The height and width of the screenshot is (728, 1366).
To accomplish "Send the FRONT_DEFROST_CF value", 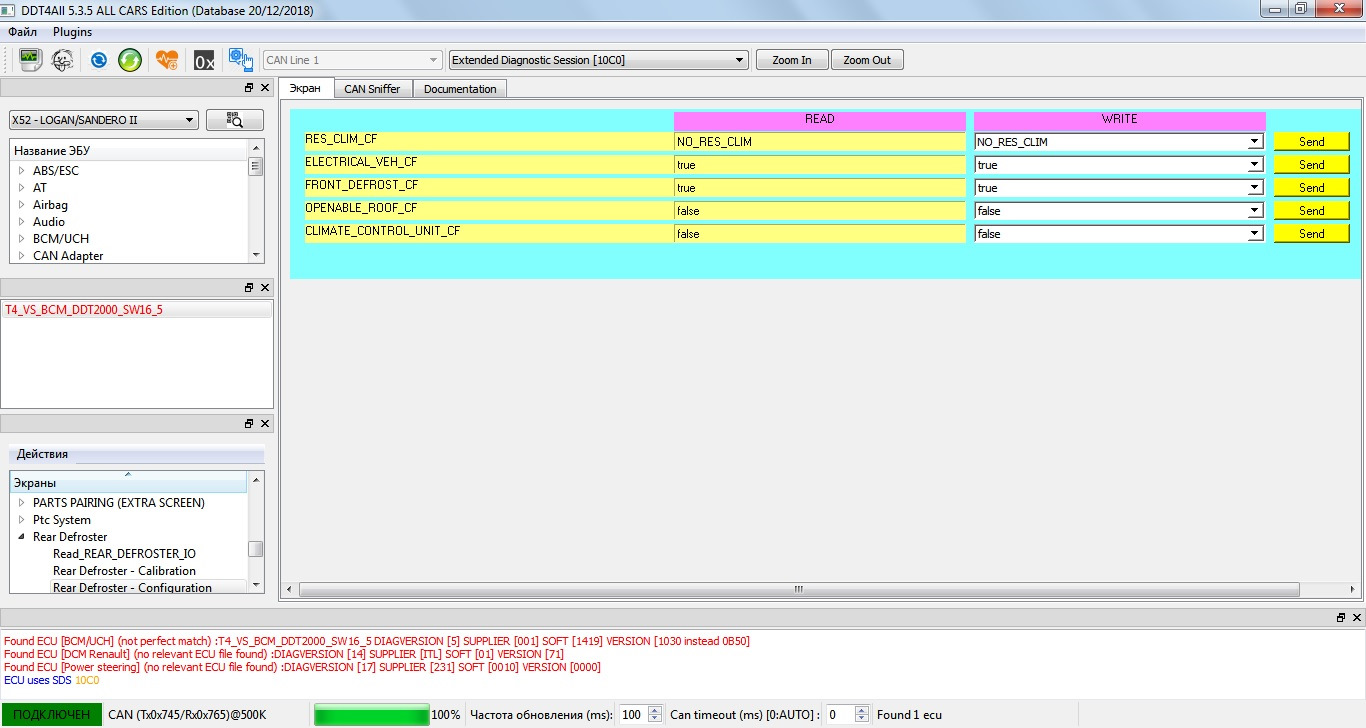I will pyautogui.click(x=1311, y=188).
